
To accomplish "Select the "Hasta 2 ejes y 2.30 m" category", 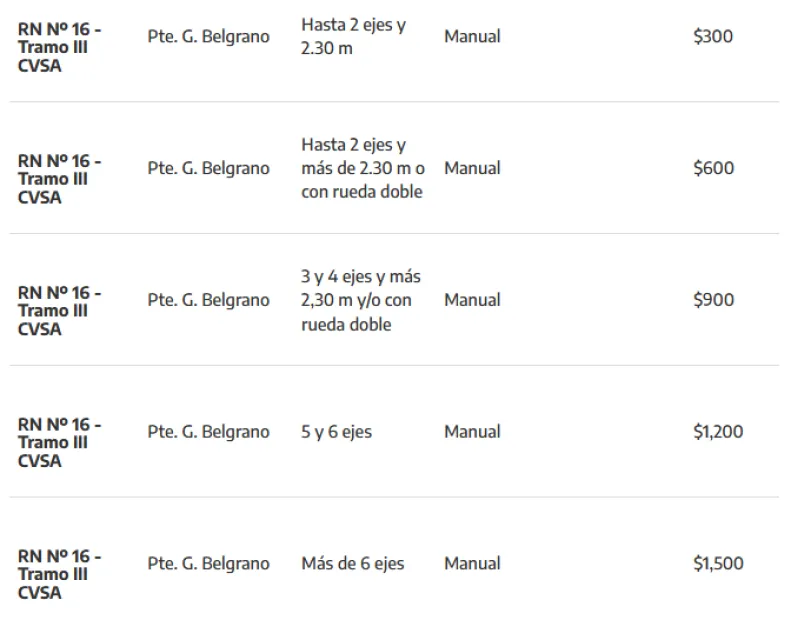I will pyautogui.click(x=353, y=37).
